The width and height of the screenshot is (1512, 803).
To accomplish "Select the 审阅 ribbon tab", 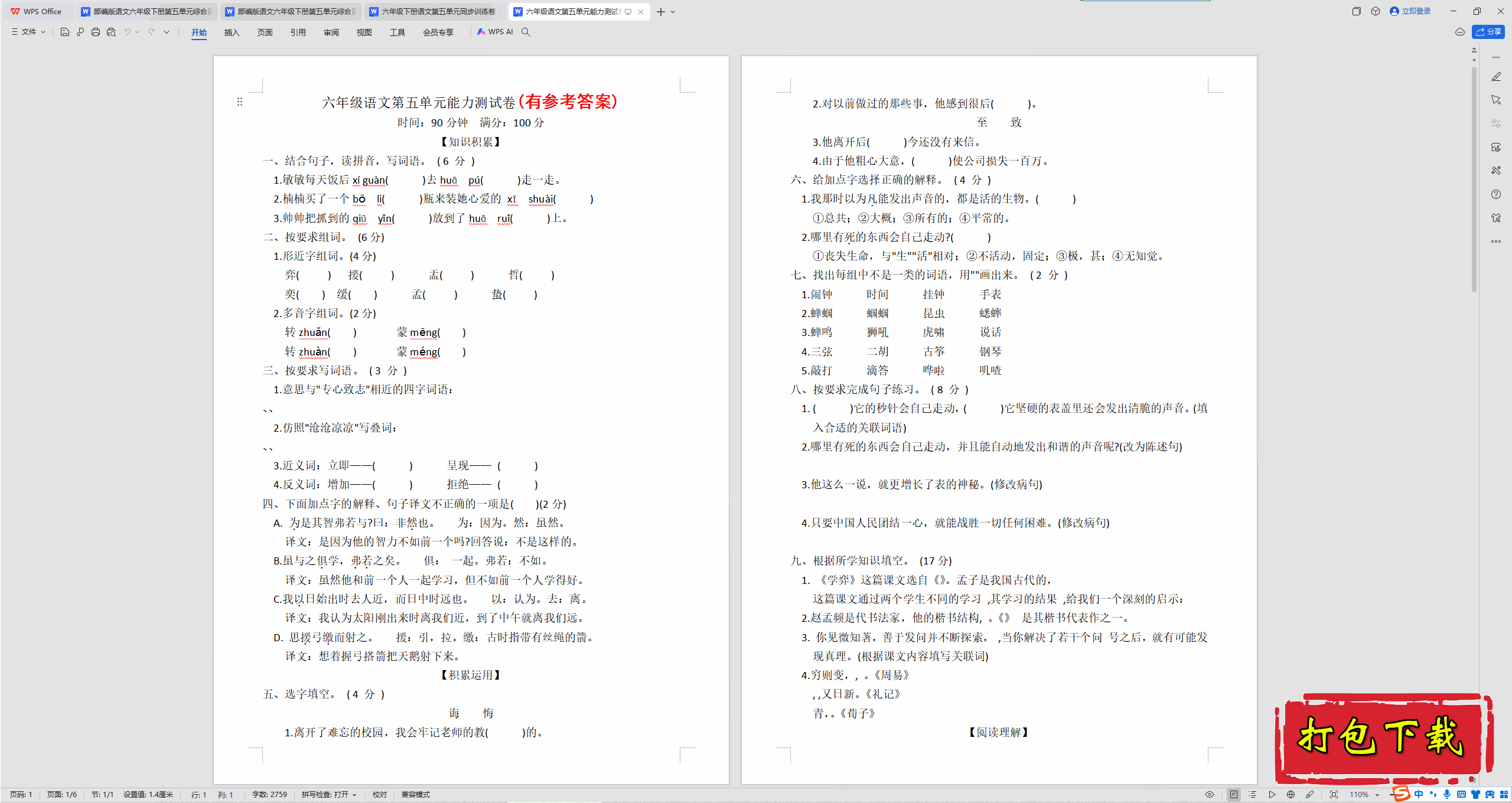I will tap(331, 32).
